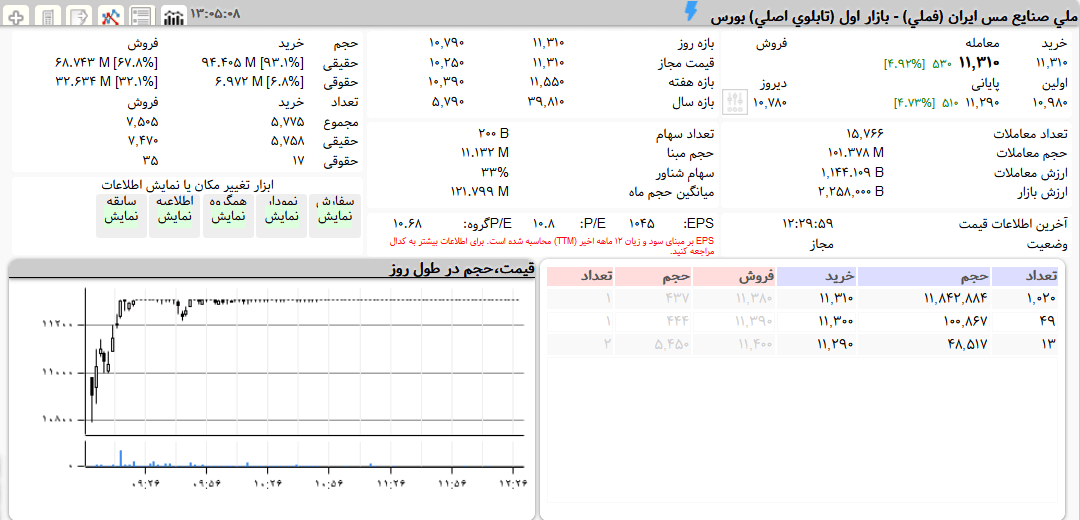1080x520 pixels.
Task: Click the سهام شناور value ۳۳%
Action: pyautogui.click(x=495, y=172)
